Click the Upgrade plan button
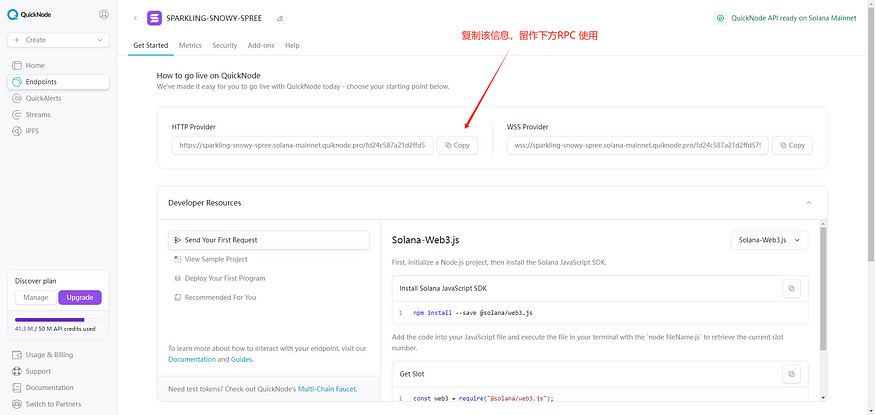This screenshot has height=415, width=875. point(80,297)
